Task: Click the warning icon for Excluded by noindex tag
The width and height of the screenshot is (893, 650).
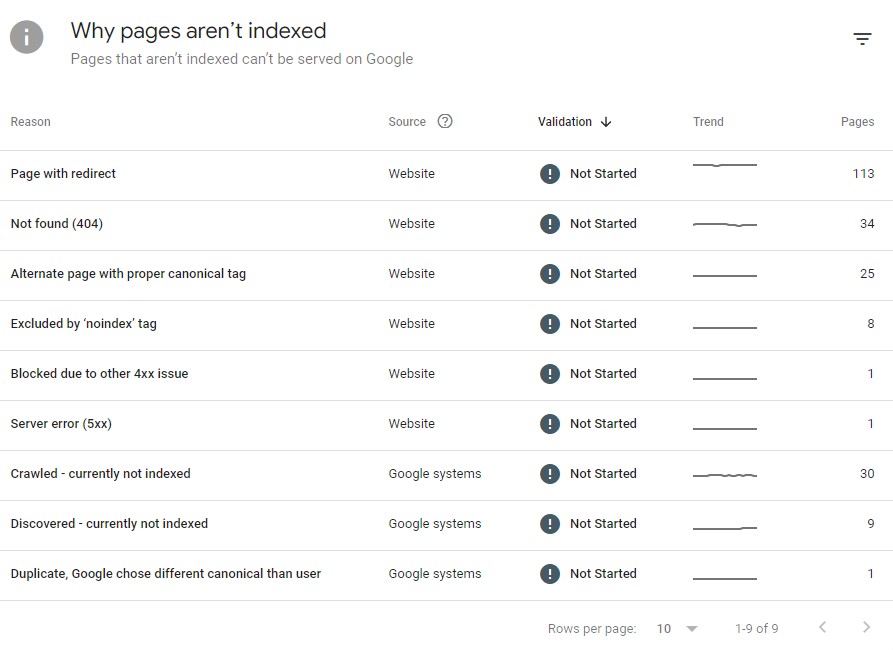Action: (x=549, y=323)
